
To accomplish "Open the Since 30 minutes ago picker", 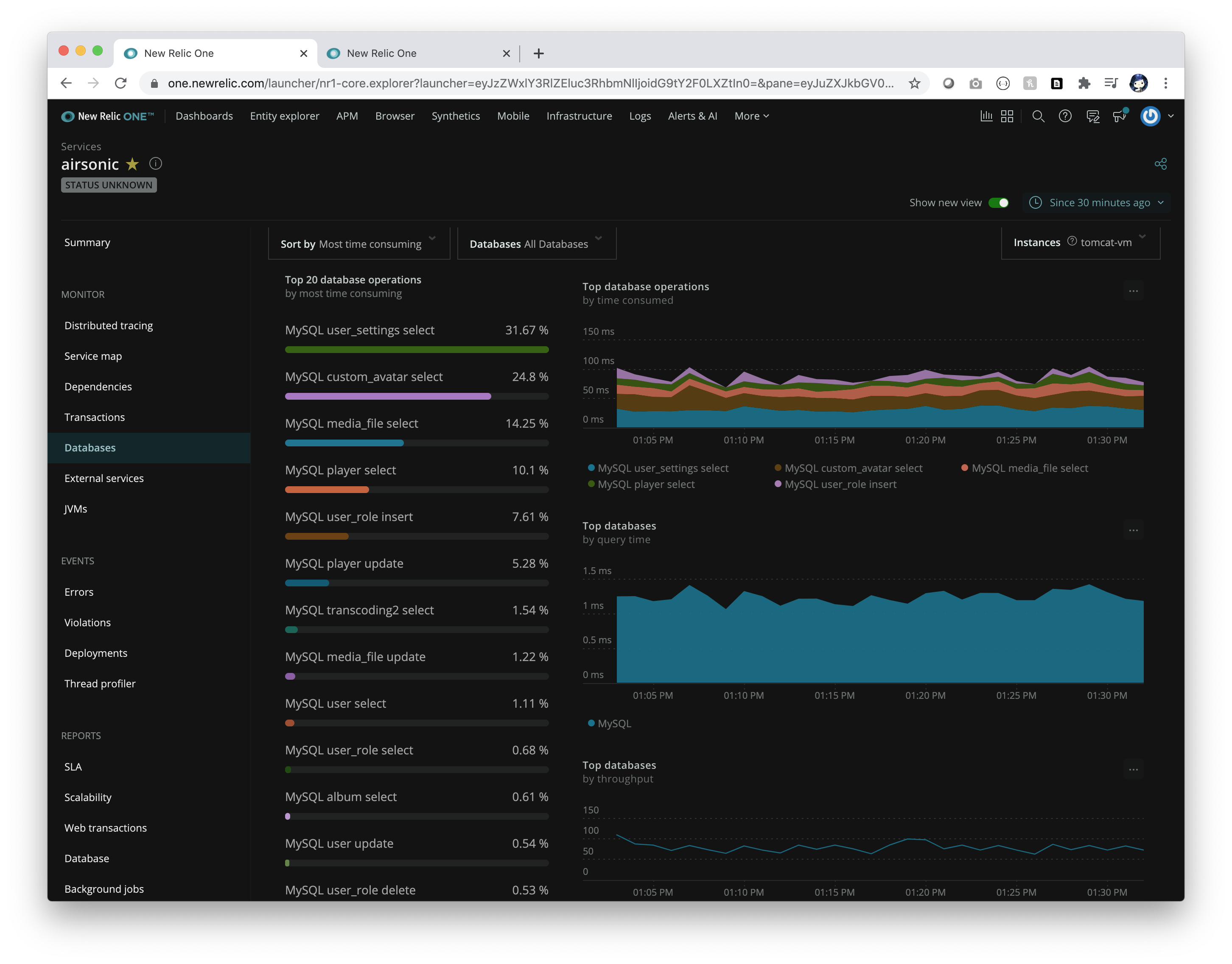I will 1097,203.
